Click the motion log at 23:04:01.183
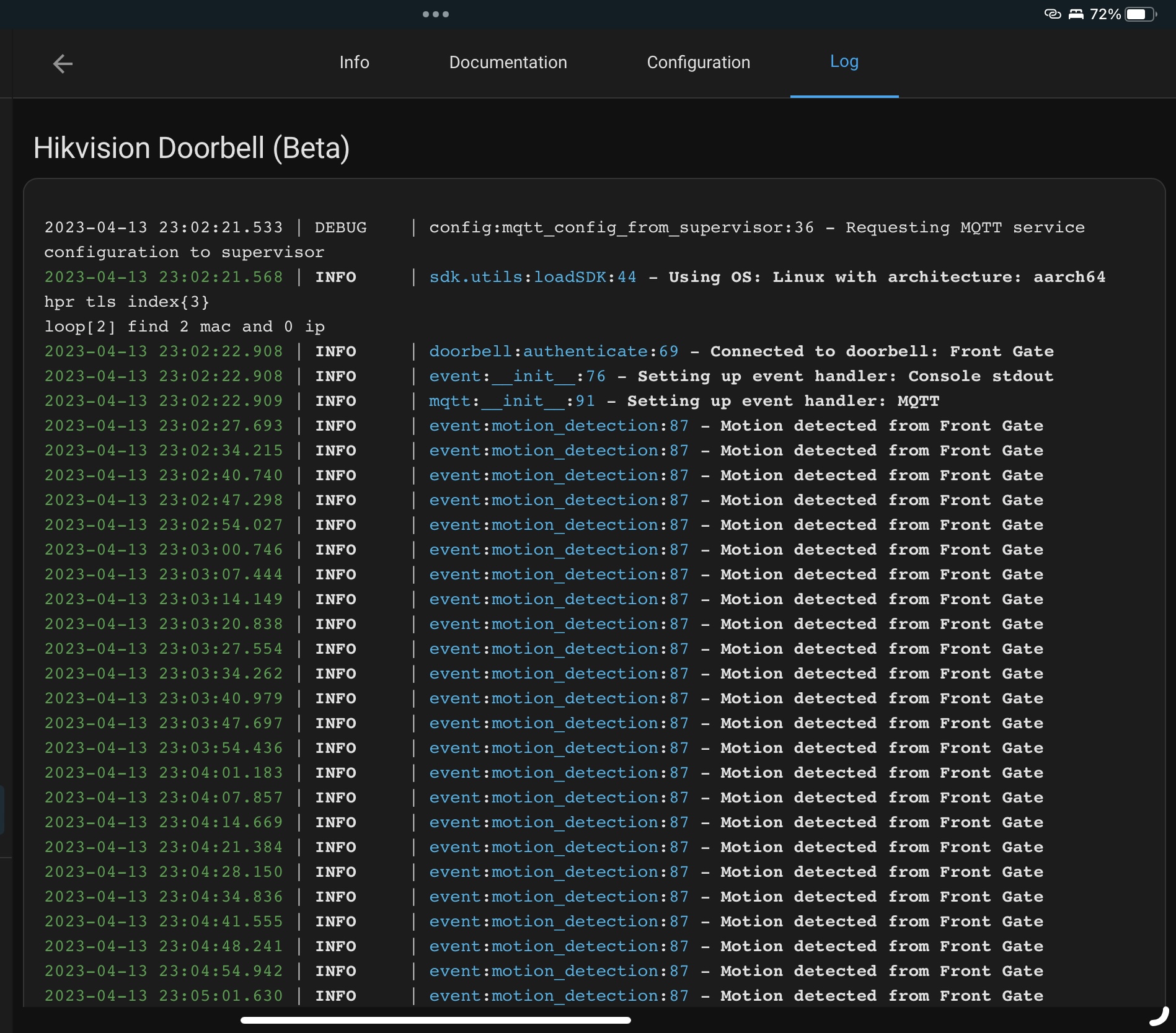The image size is (1176, 1033). coord(544,773)
